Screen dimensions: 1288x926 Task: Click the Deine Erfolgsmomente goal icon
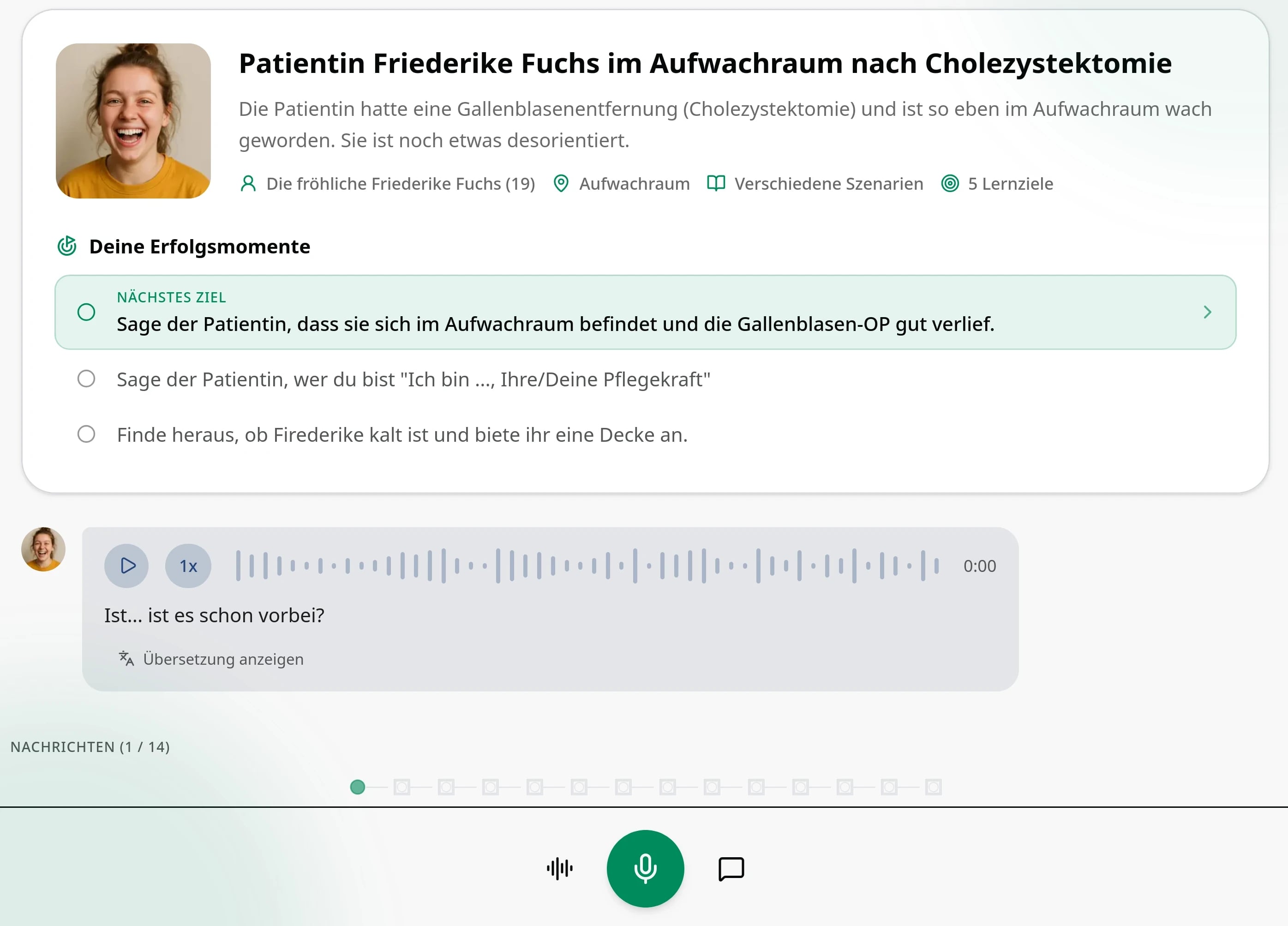[x=67, y=246]
